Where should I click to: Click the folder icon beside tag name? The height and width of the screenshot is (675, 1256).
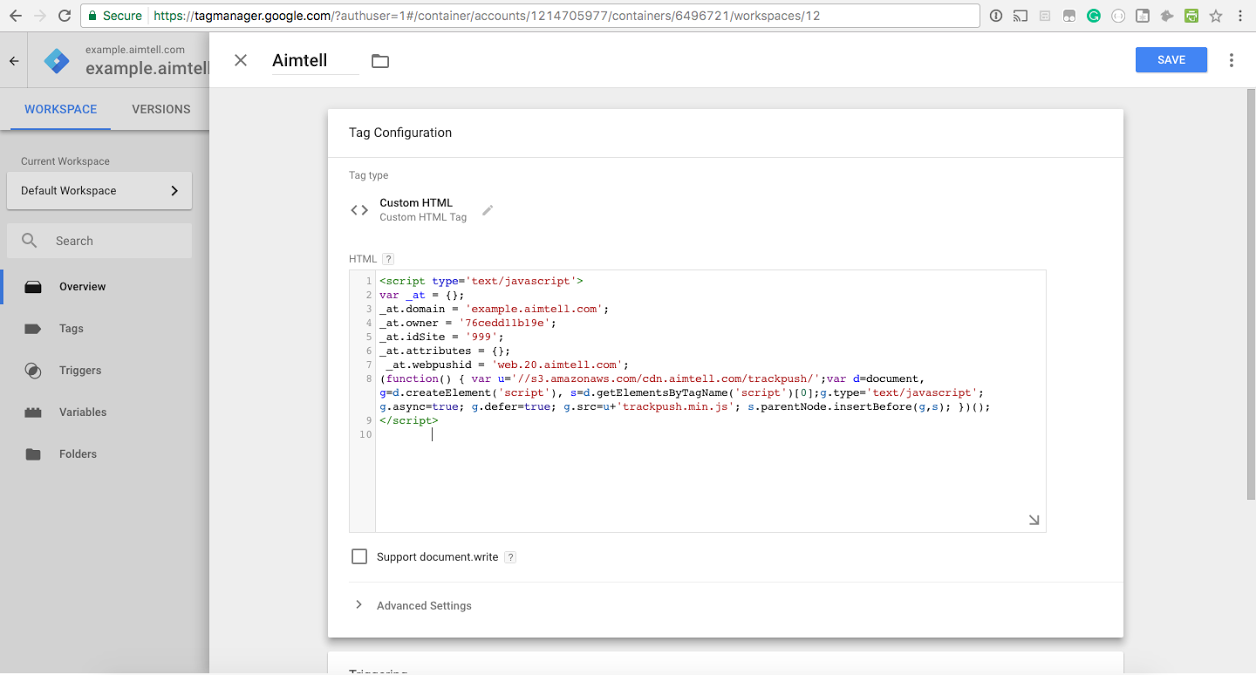pos(380,61)
